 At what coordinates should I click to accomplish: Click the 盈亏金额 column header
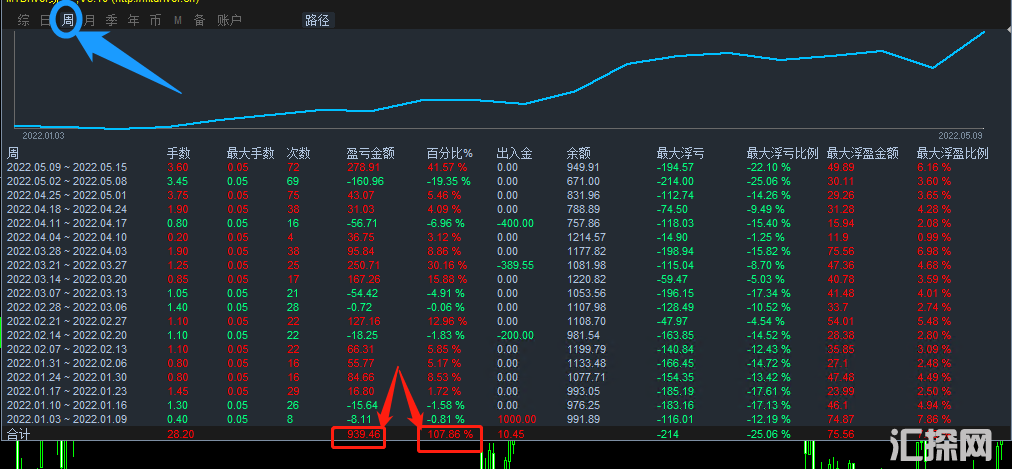pos(370,154)
